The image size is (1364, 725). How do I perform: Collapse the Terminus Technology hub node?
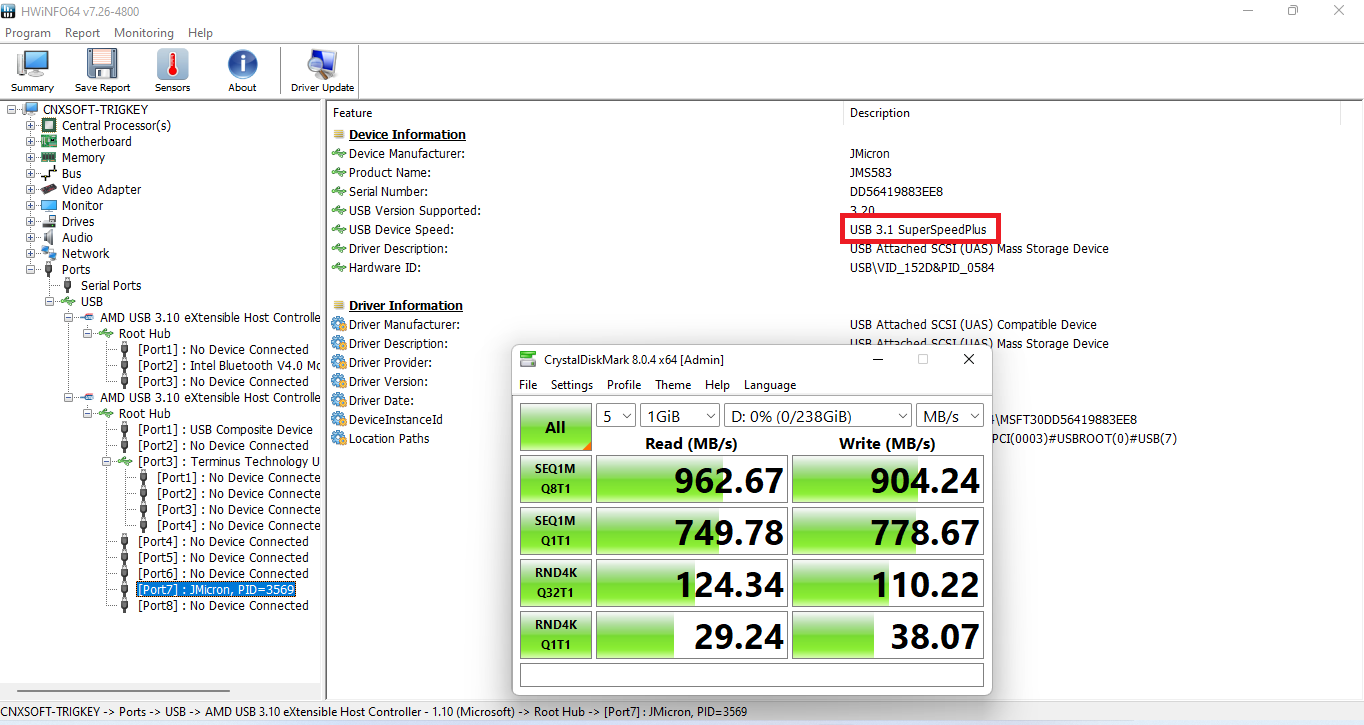coord(106,461)
